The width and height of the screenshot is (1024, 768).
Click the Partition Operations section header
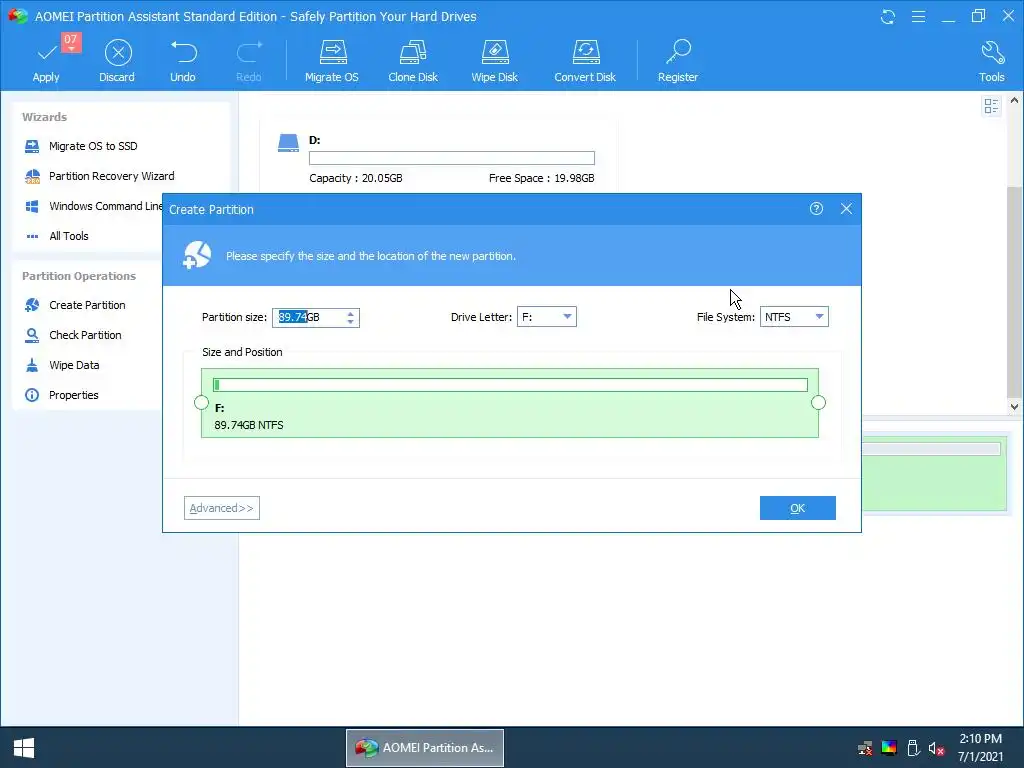tap(79, 276)
